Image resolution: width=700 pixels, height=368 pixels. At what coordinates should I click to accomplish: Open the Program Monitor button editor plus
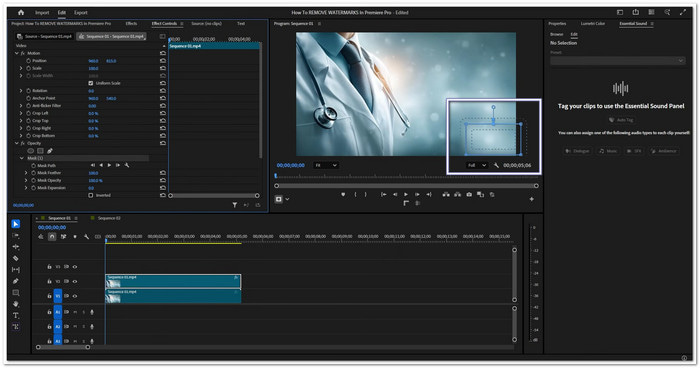click(x=532, y=199)
